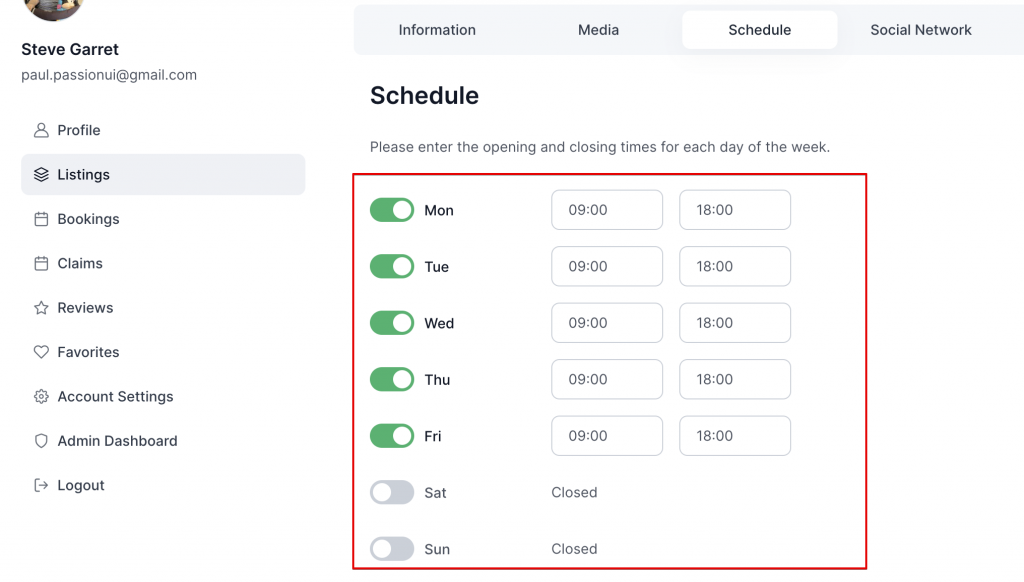Switch to the Media tab

click(x=598, y=30)
